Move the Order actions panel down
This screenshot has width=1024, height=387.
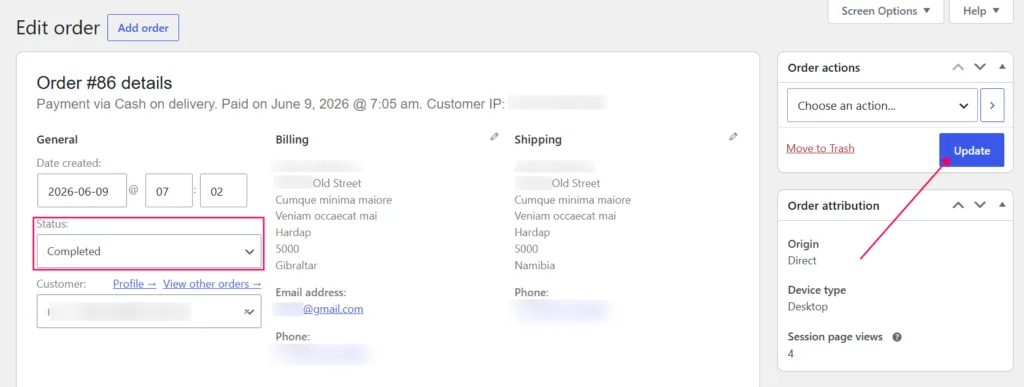(x=980, y=67)
